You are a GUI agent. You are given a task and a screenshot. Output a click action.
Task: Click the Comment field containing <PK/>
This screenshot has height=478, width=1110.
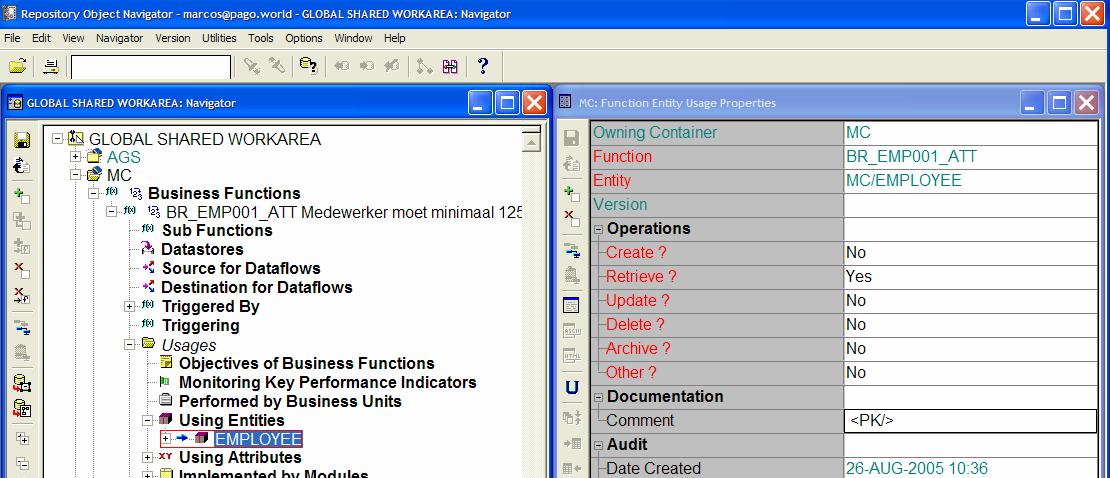click(971, 421)
